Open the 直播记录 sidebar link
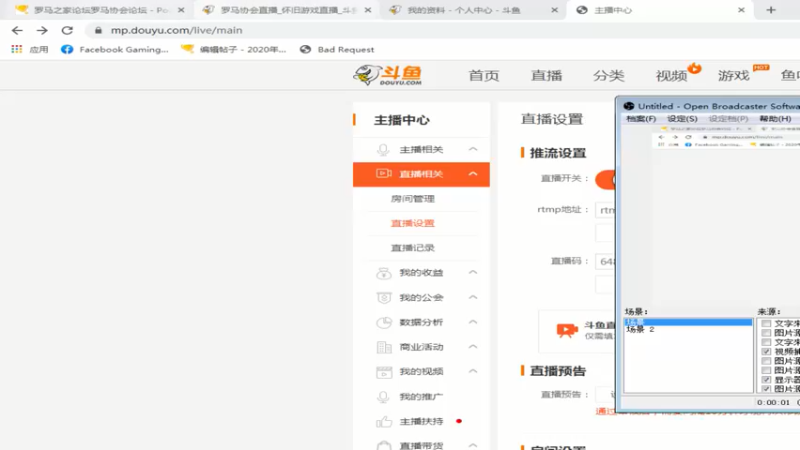 413,248
